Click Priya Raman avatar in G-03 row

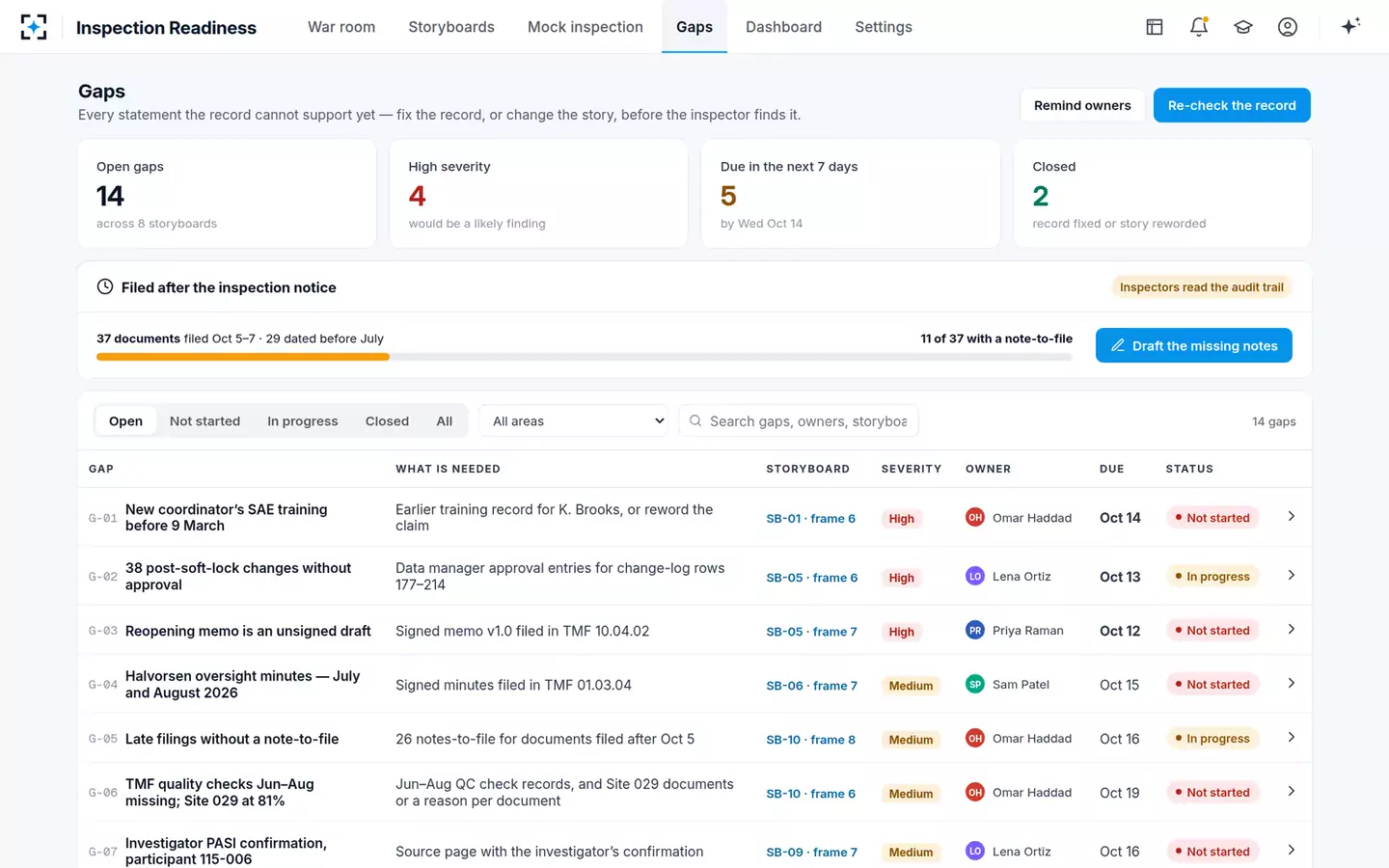tap(975, 630)
